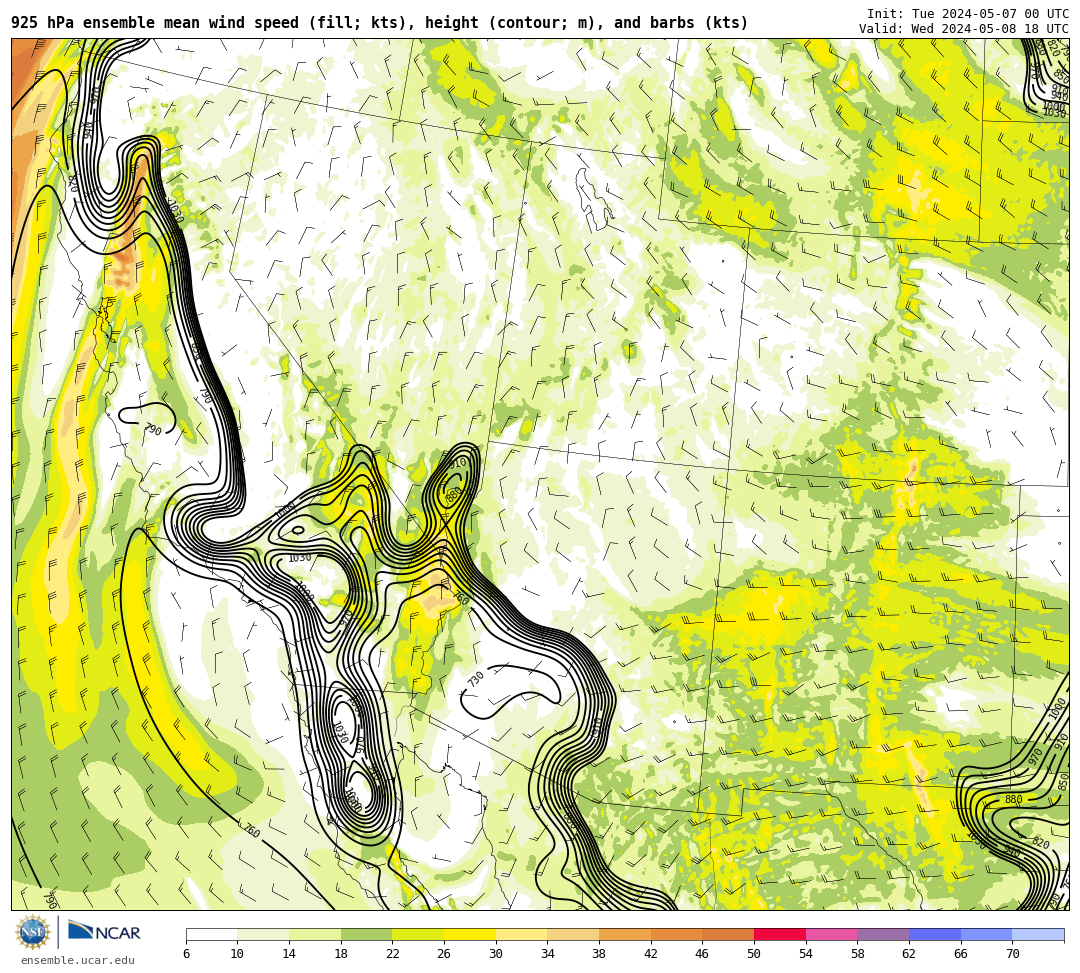Click the Valid time 'Wed 2024-05-08 18 UTC'
This screenshot has height=973, width=1080.
tap(990, 29)
